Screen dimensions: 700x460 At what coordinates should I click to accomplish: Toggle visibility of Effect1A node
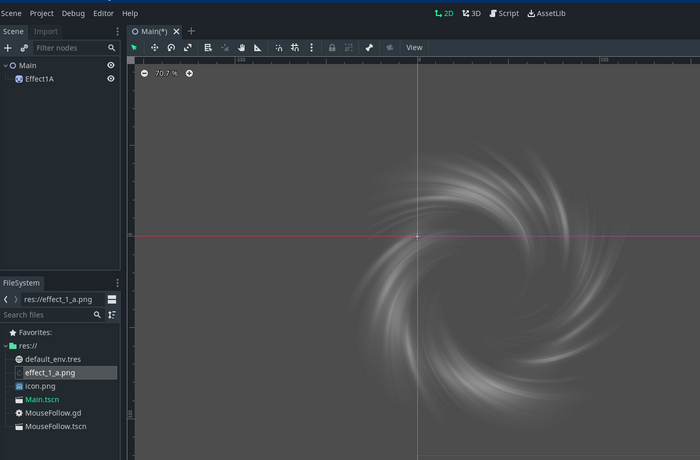point(111,79)
